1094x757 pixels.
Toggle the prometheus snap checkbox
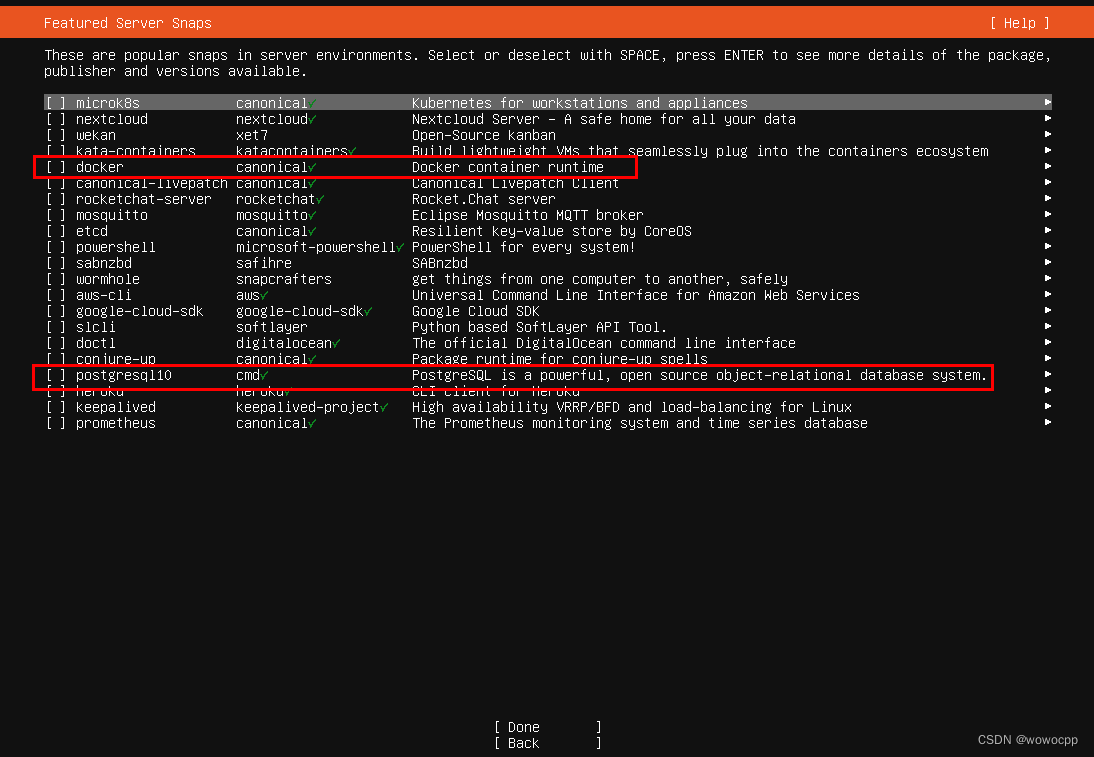click(56, 424)
